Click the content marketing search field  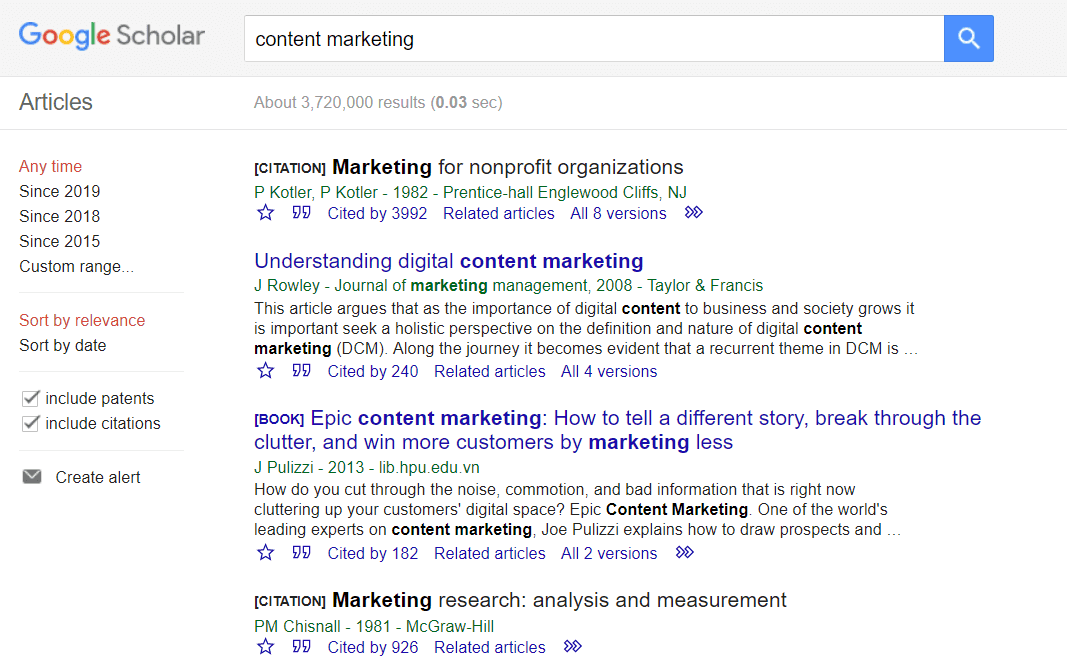(x=594, y=39)
